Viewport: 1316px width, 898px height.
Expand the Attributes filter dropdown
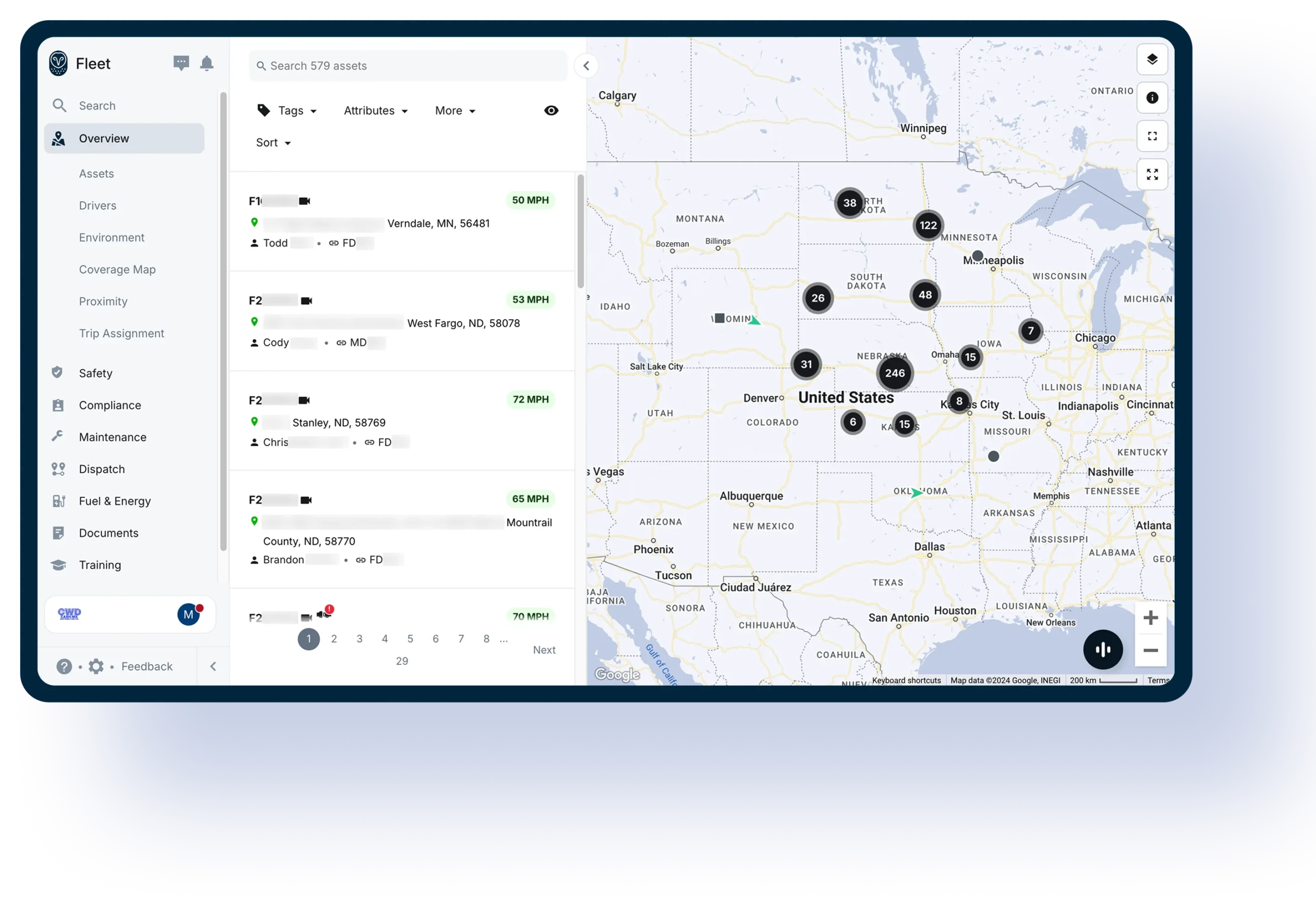tap(376, 111)
